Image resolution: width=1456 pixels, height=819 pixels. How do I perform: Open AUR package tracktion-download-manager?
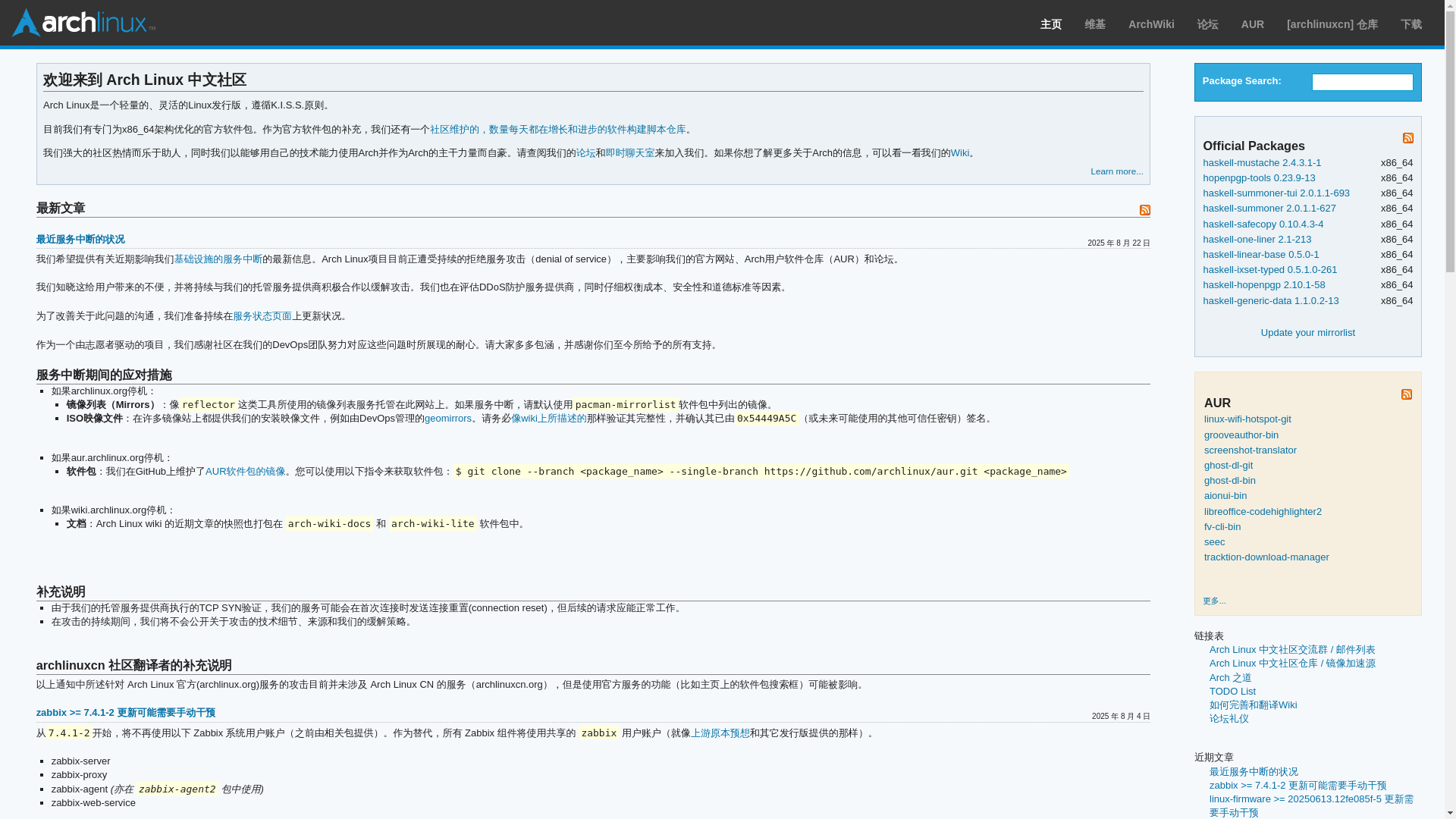tap(1266, 557)
